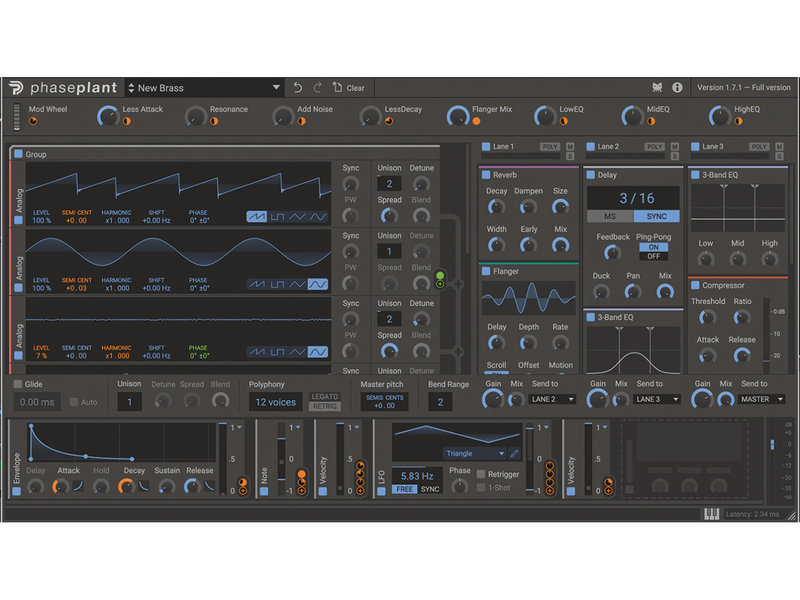Image resolution: width=800 pixels, height=600 pixels.
Task: Toggle the Compressor effect on/off
Action: (695, 285)
